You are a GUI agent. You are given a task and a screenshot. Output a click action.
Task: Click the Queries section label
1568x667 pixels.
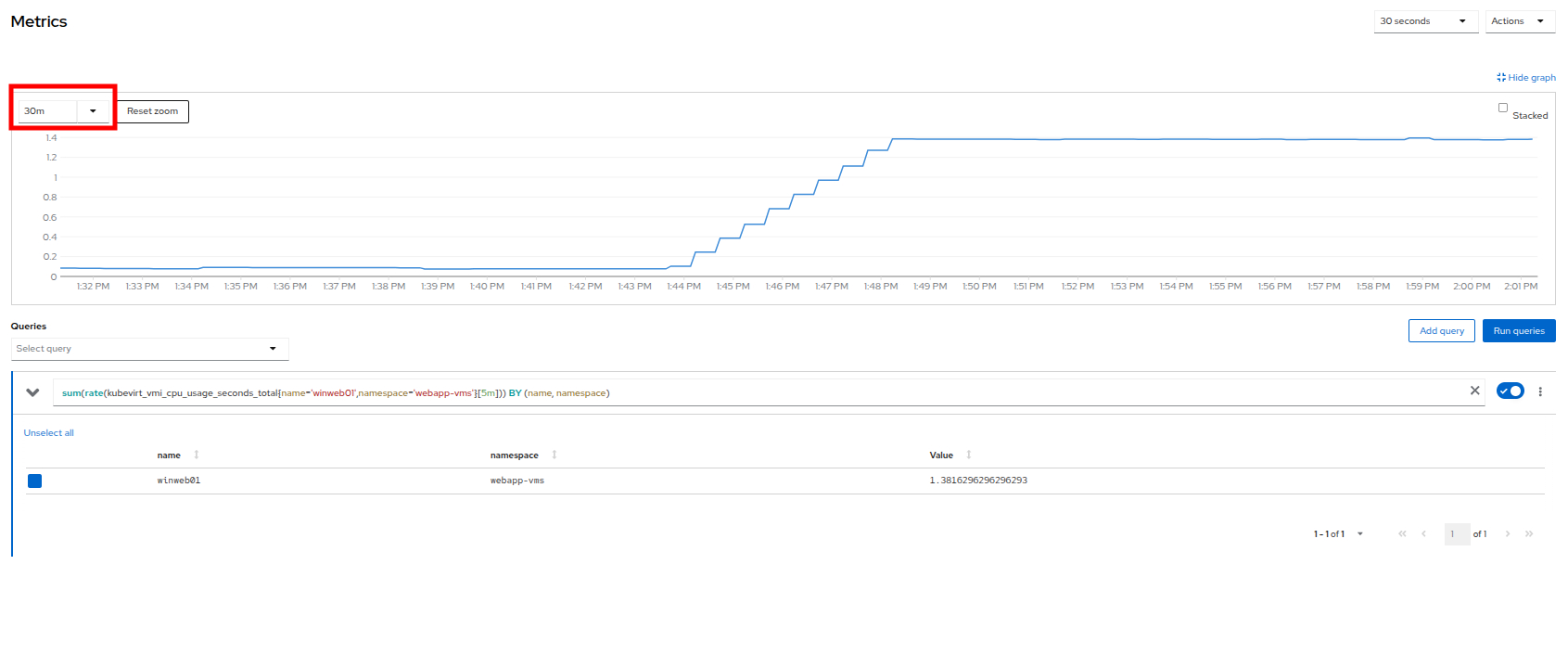[x=29, y=327]
